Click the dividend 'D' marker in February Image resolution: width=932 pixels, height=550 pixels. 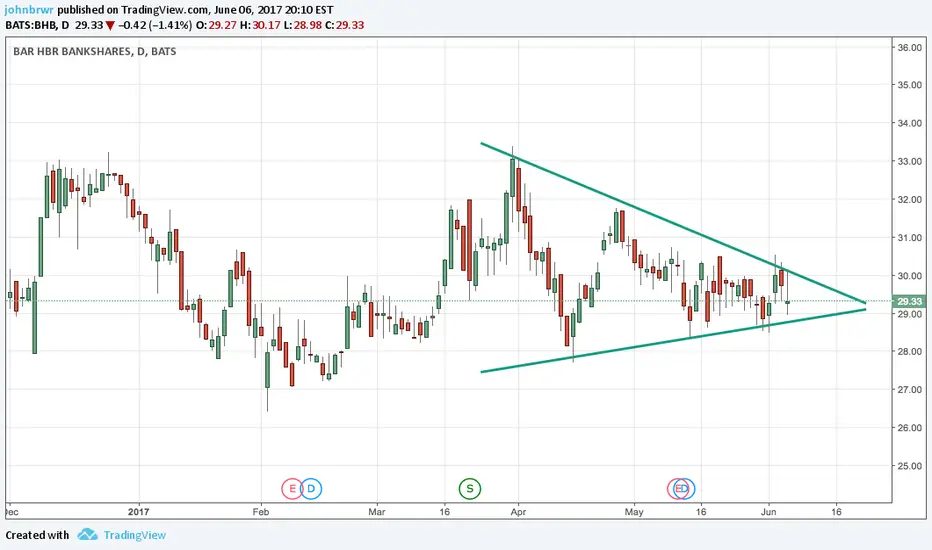point(311,489)
